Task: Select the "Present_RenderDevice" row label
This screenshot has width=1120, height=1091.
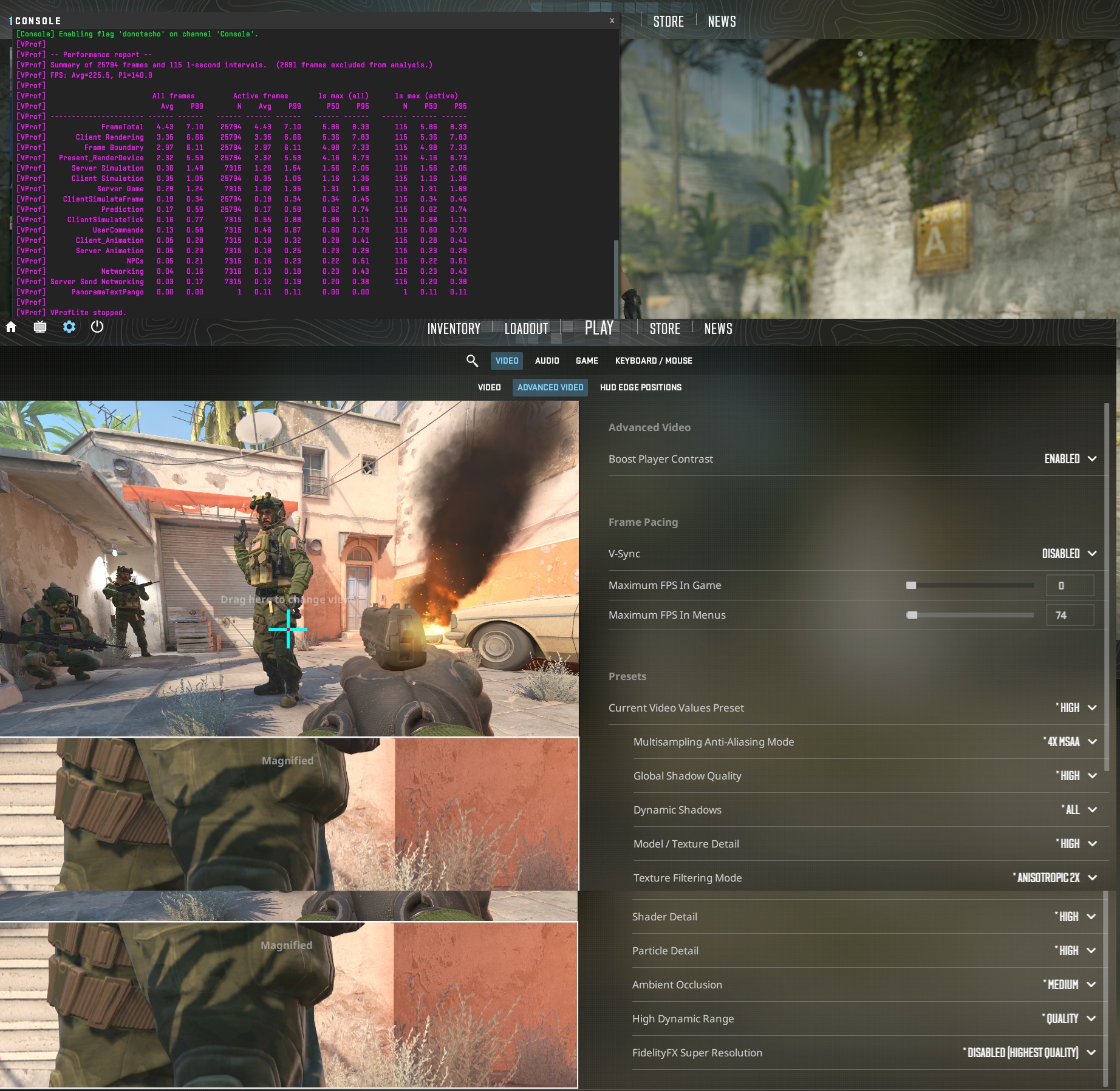Action: tap(101, 158)
